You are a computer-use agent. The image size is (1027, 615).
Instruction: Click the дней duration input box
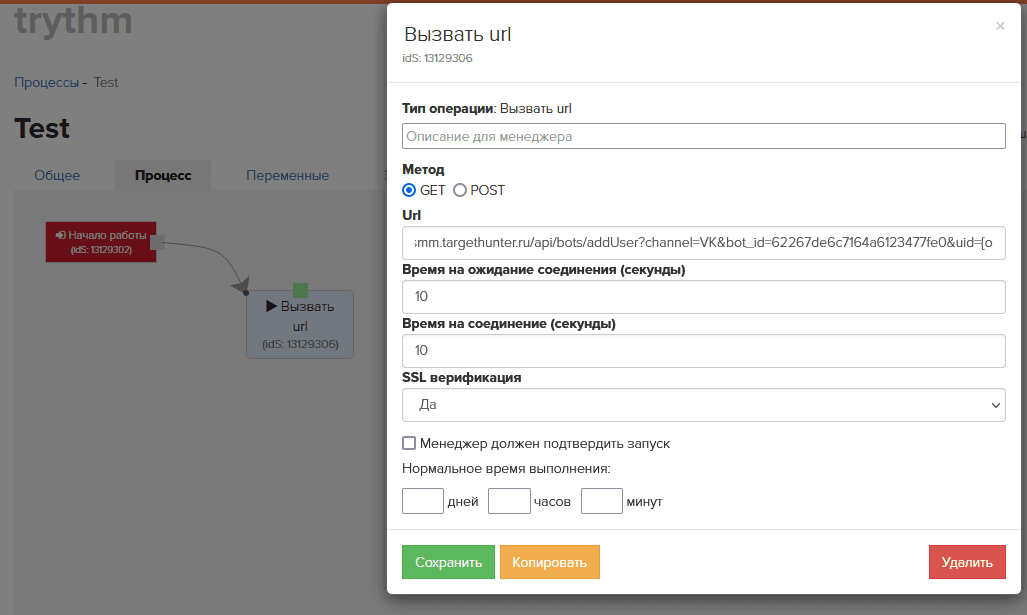pos(422,501)
